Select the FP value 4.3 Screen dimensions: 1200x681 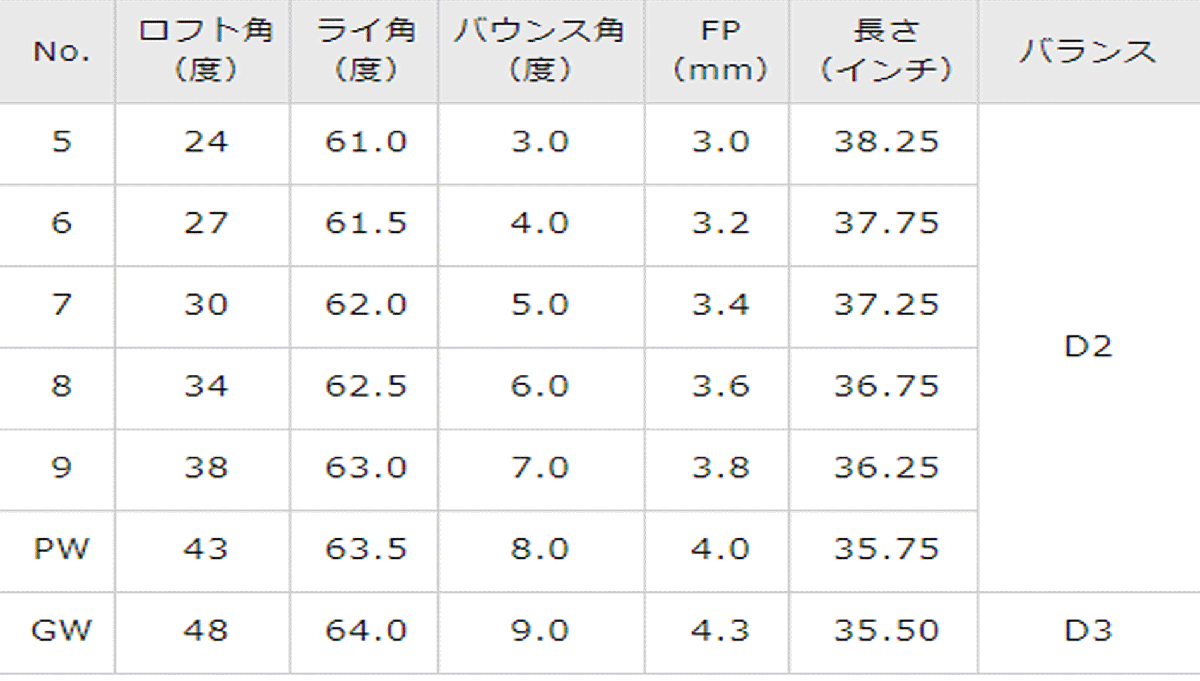(x=720, y=631)
